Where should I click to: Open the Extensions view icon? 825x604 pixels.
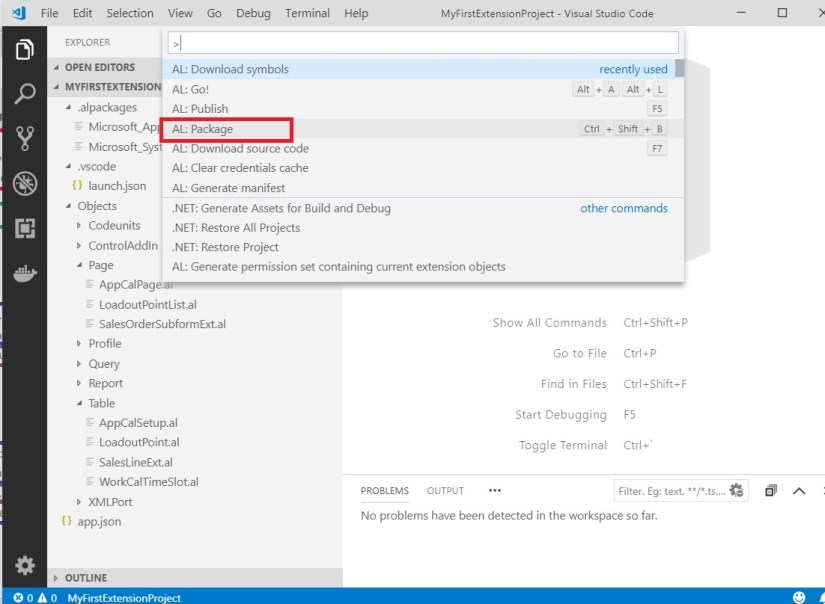click(25, 228)
